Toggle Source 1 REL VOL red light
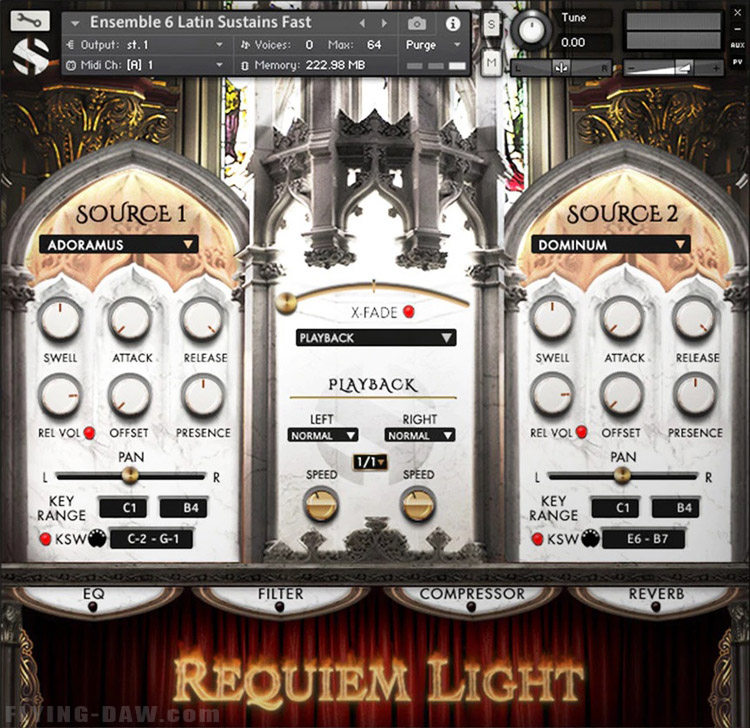Image resolution: width=750 pixels, height=728 pixels. pyautogui.click(x=89, y=432)
